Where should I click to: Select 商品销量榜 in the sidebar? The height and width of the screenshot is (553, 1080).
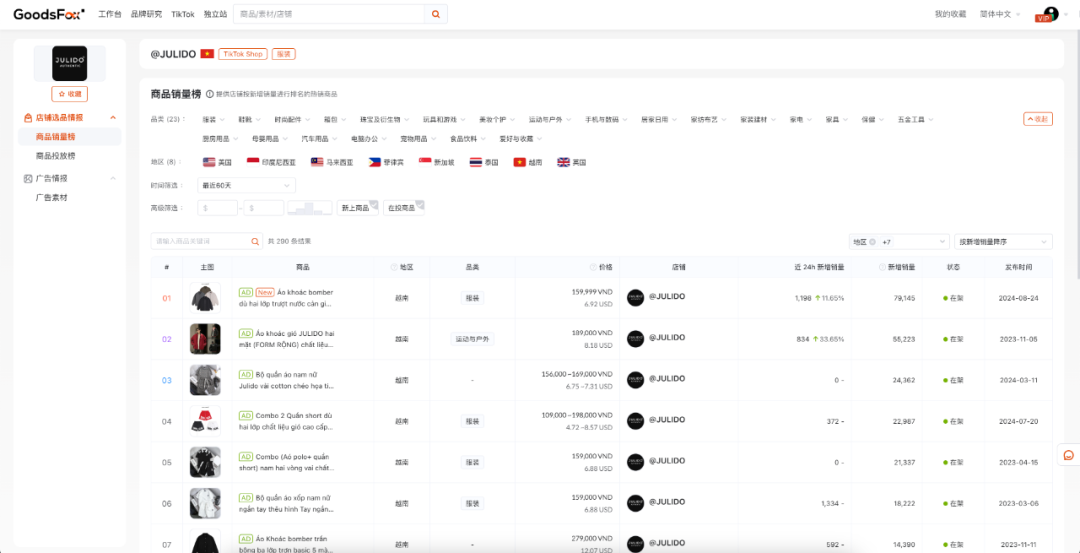70,137
